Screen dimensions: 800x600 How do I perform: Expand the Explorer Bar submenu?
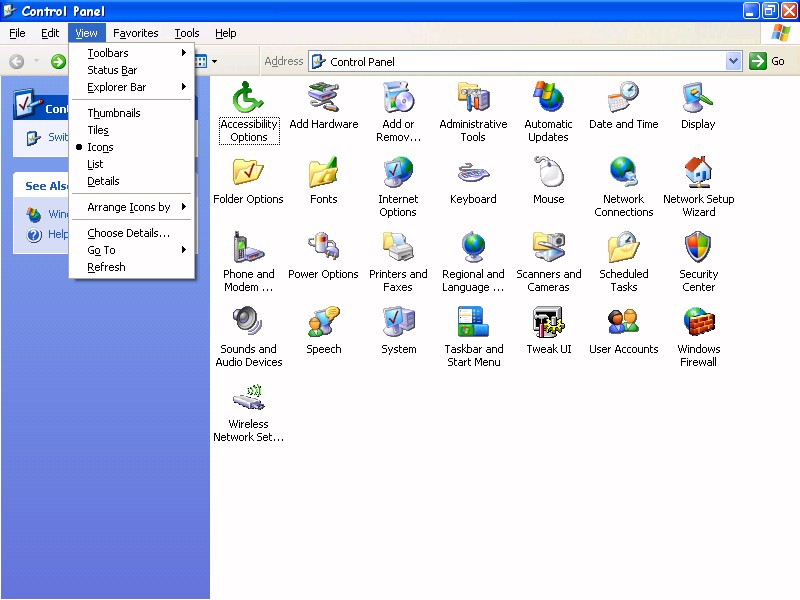click(132, 87)
